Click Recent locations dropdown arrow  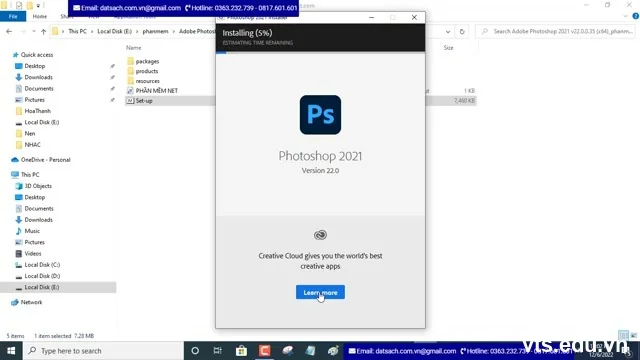click(x=34, y=31)
